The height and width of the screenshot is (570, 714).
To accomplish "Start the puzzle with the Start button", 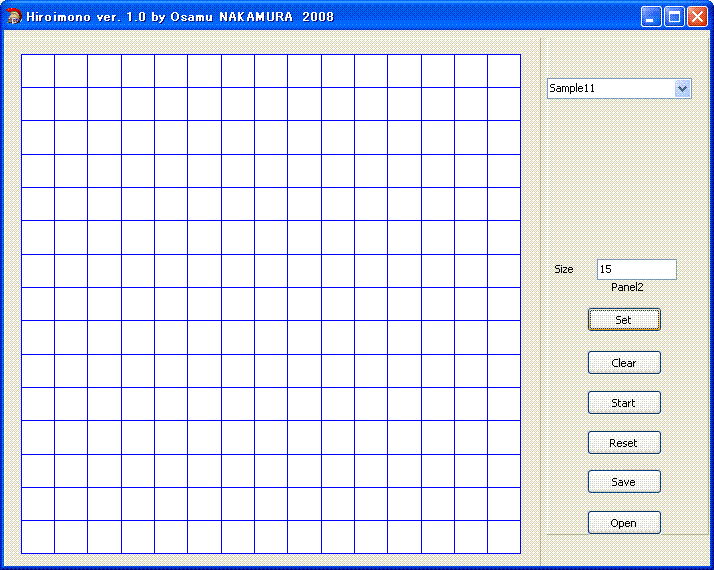I will point(624,403).
